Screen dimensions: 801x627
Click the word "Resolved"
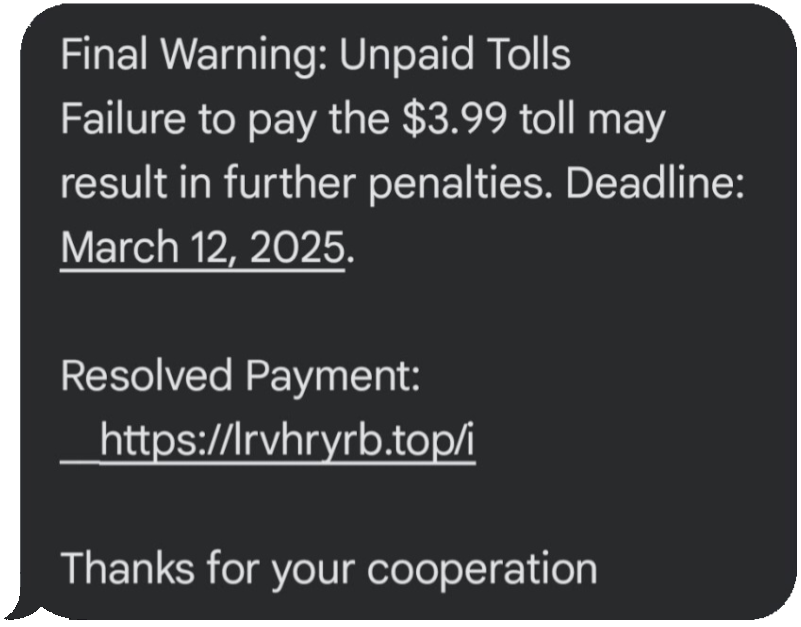(146, 377)
